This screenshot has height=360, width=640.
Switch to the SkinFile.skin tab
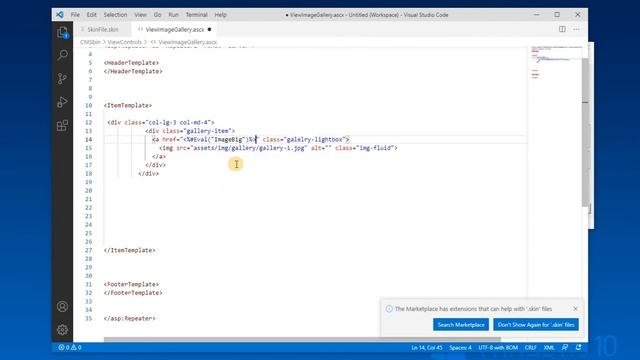tap(102, 29)
